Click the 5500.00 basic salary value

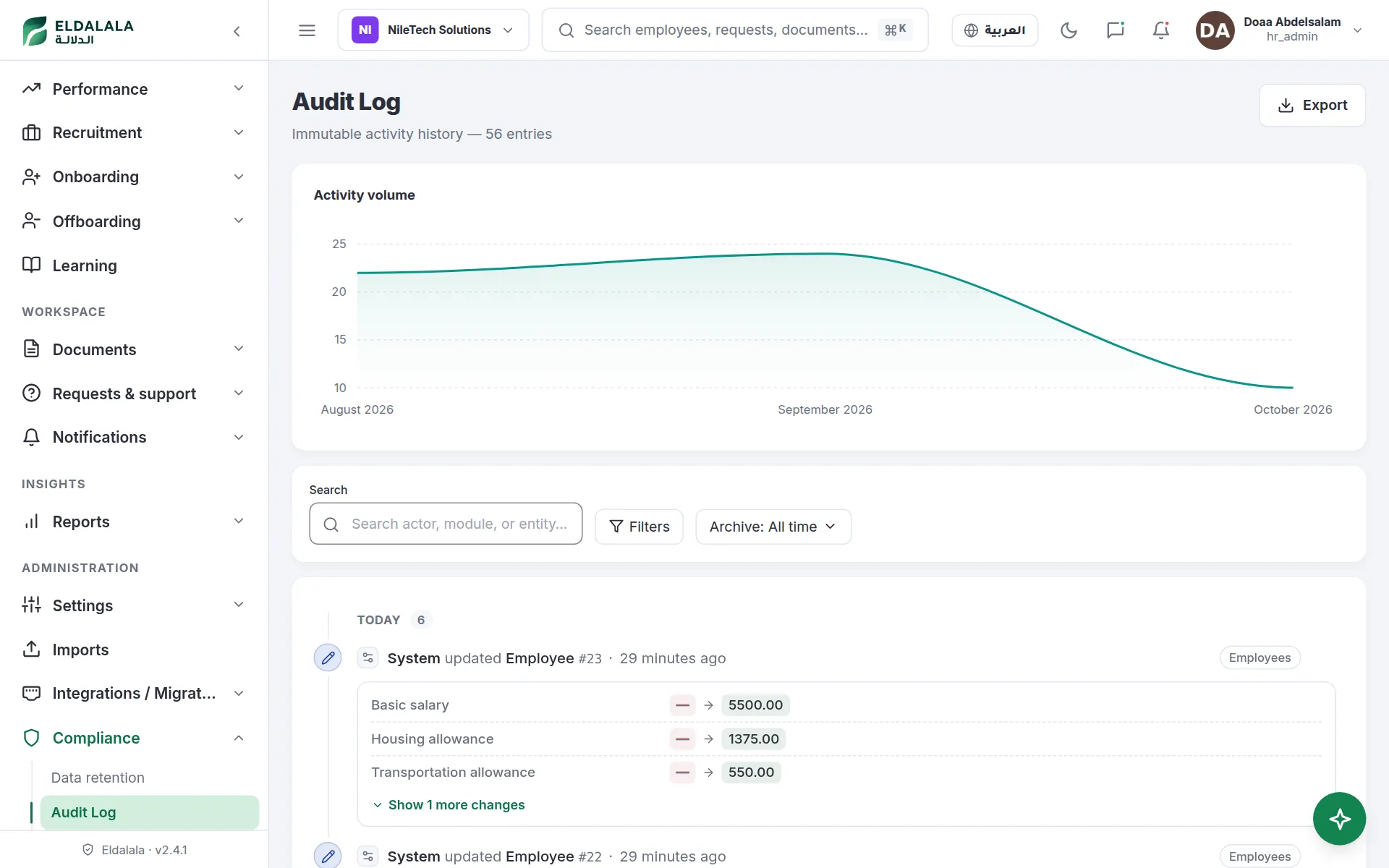[x=755, y=705]
